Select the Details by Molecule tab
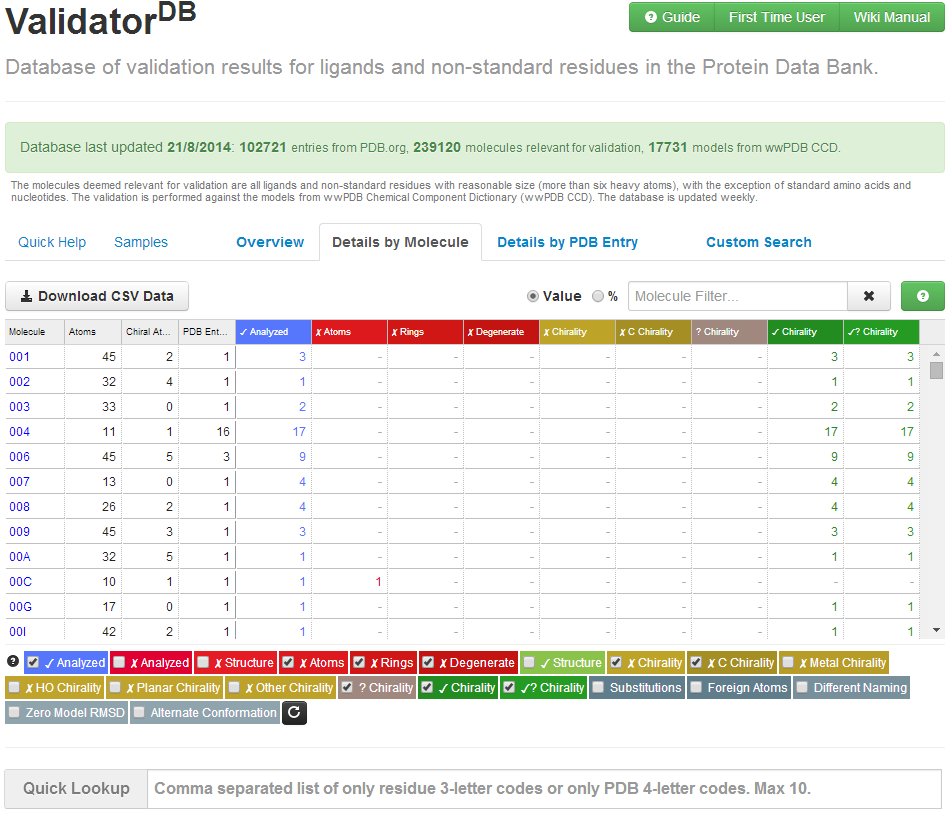This screenshot has height=816, width=951. (x=400, y=242)
